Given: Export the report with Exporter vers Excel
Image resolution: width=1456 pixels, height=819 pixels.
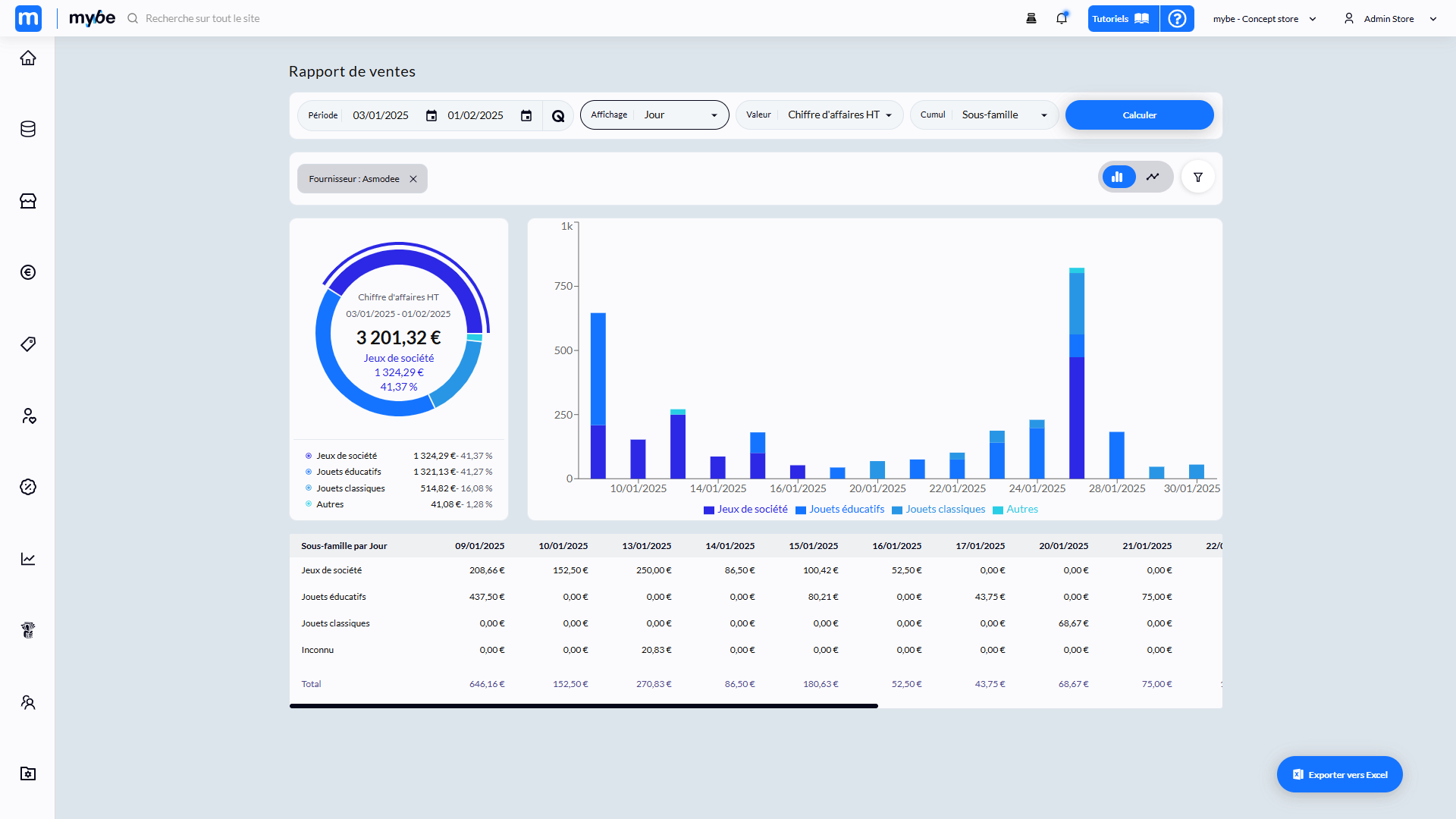Looking at the screenshot, I should 1339,774.
